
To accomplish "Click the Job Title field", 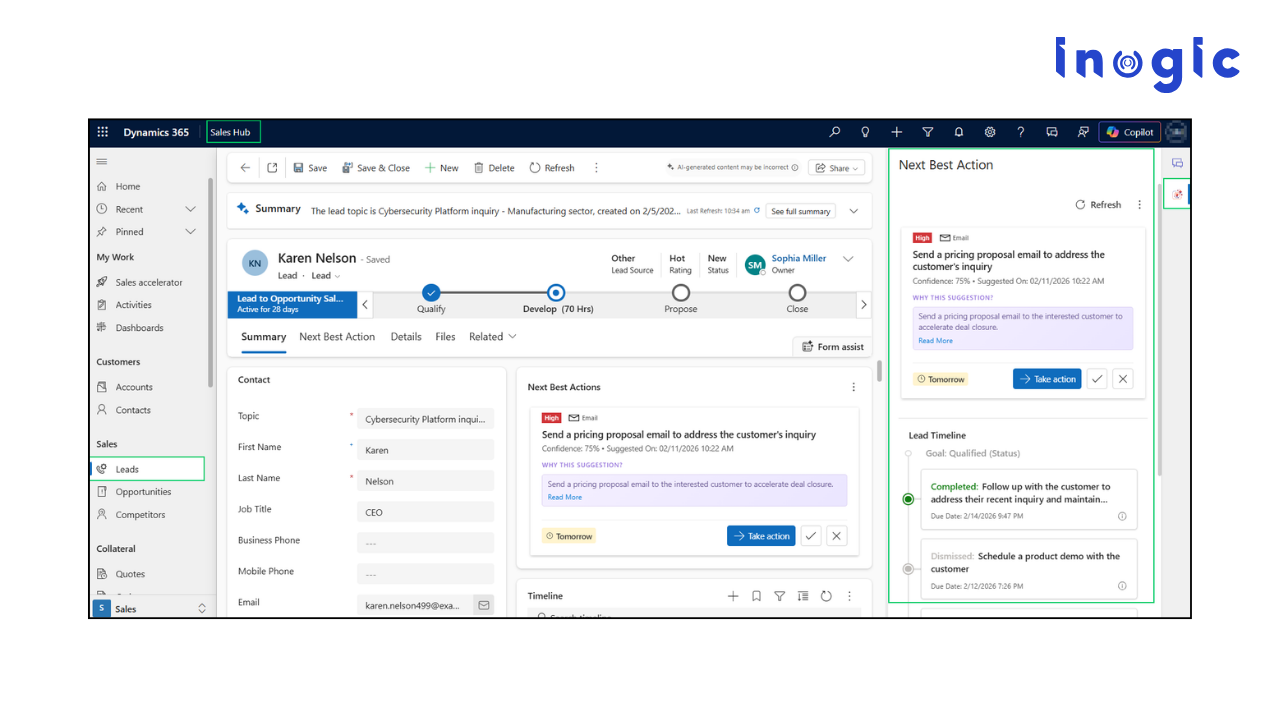I will click(425, 512).
